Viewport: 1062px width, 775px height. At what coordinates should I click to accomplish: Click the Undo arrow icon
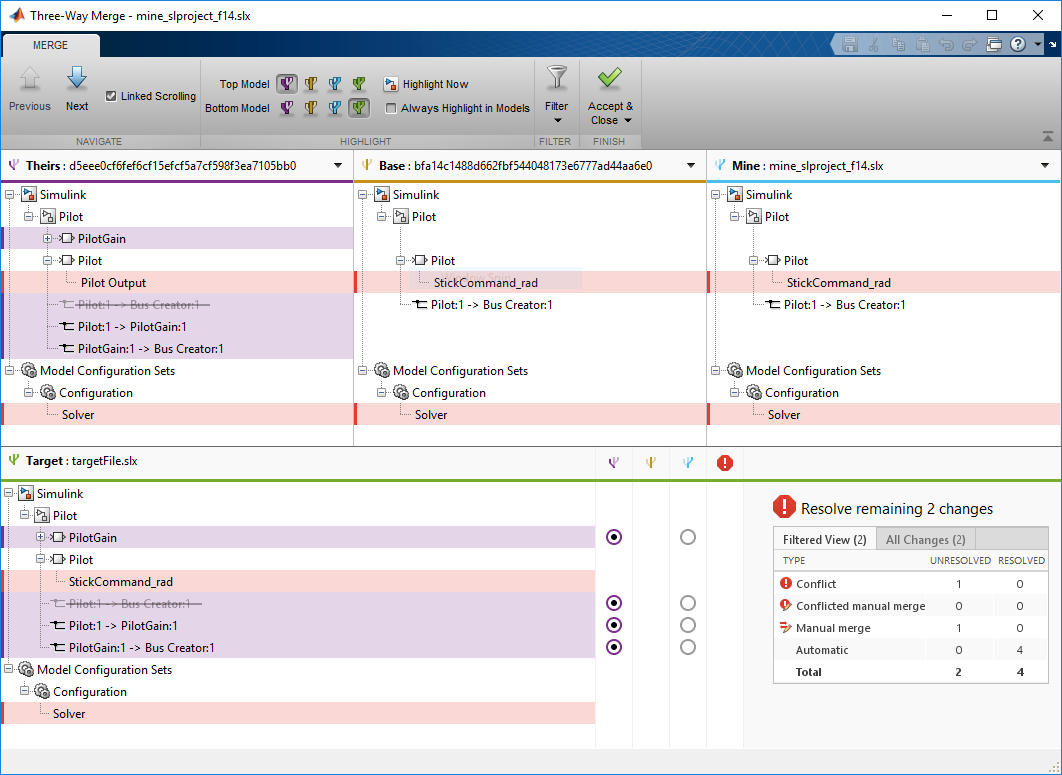pos(946,45)
